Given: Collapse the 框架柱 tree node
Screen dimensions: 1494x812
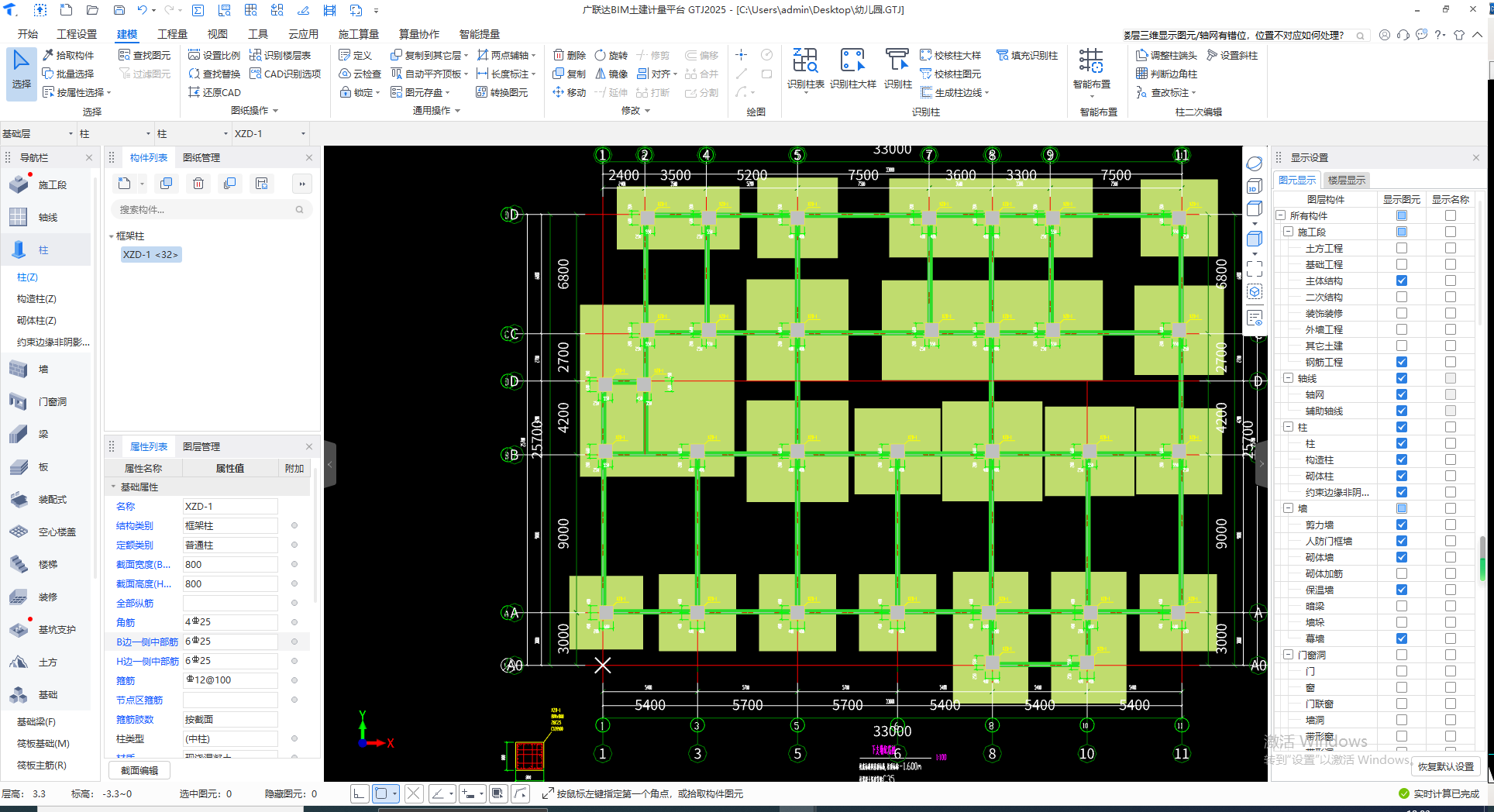Looking at the screenshot, I should 112,236.
